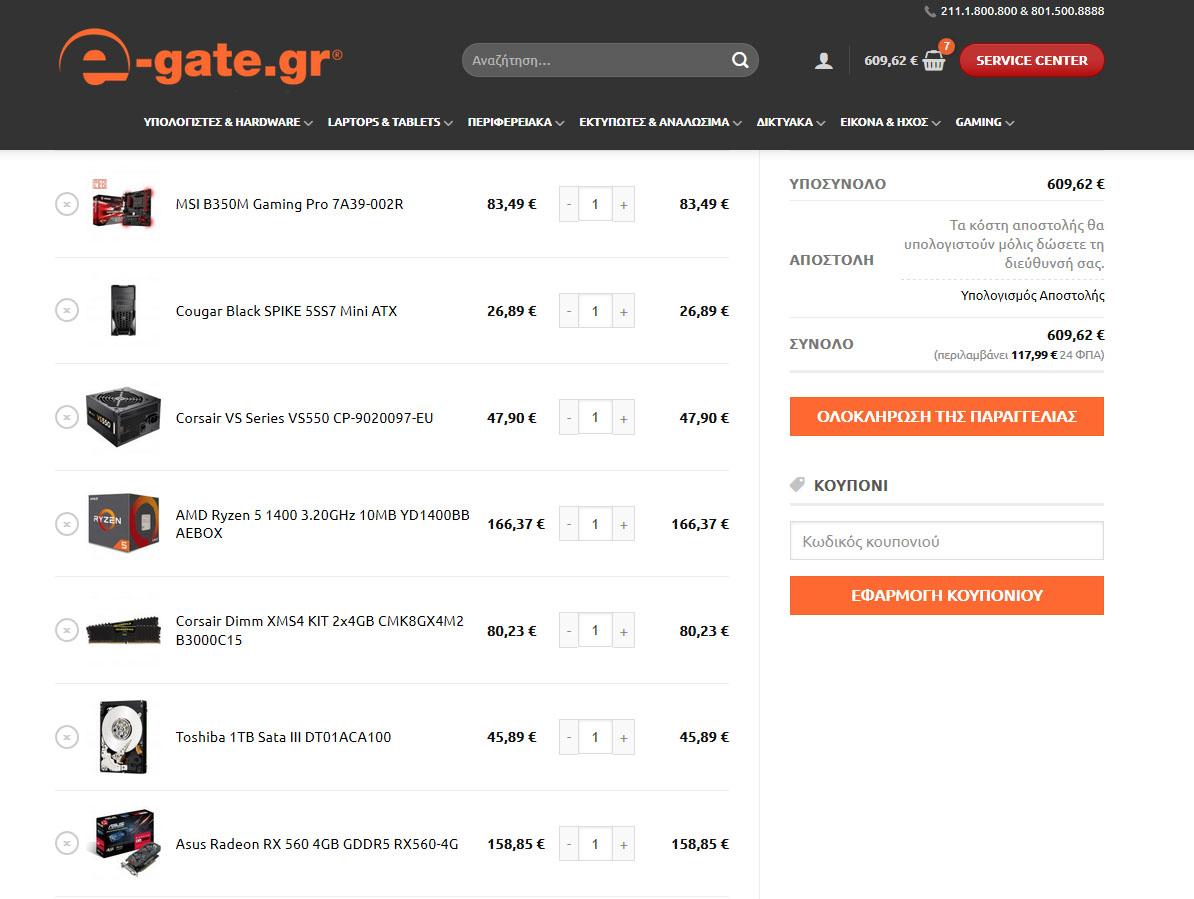Click the e-gate.gr logo
1194x899 pixels.
pos(200,57)
